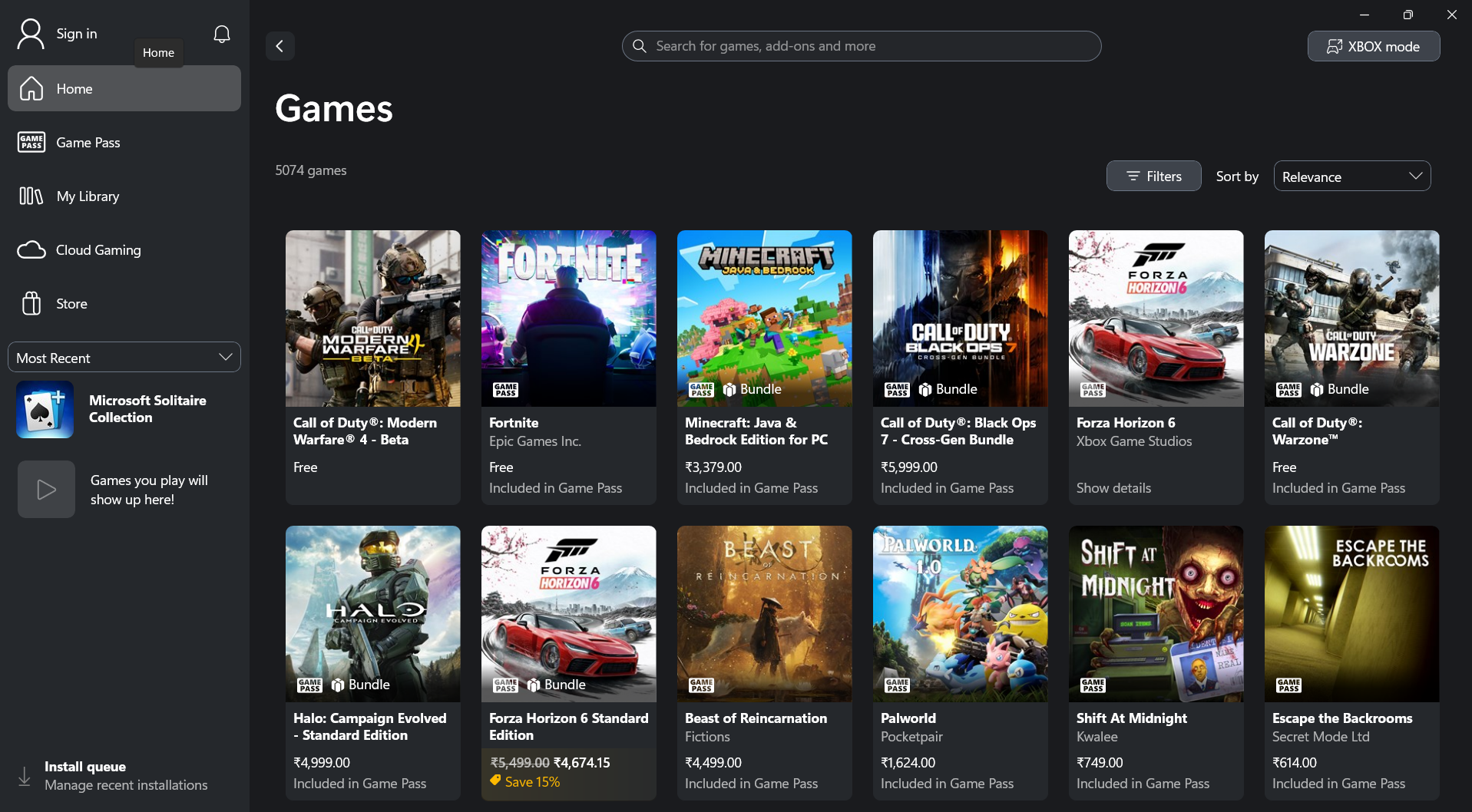
Task: Switch to XBOX mode
Action: click(x=1373, y=46)
